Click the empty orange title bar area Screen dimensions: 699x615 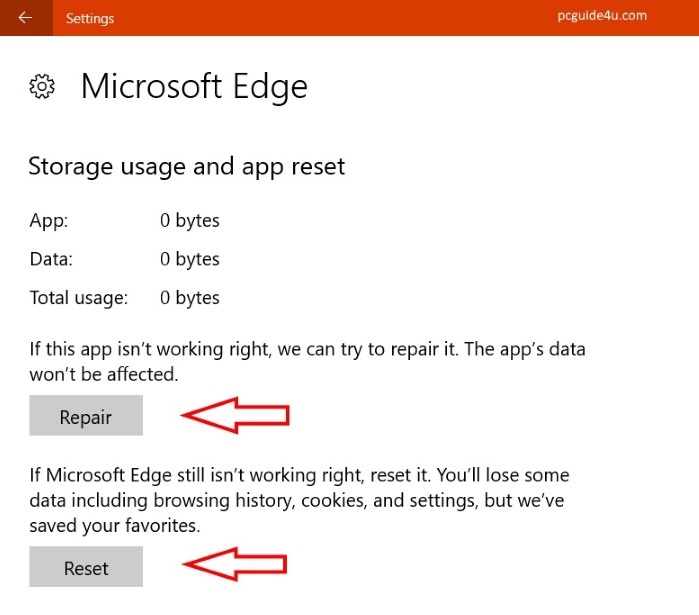tap(350, 18)
